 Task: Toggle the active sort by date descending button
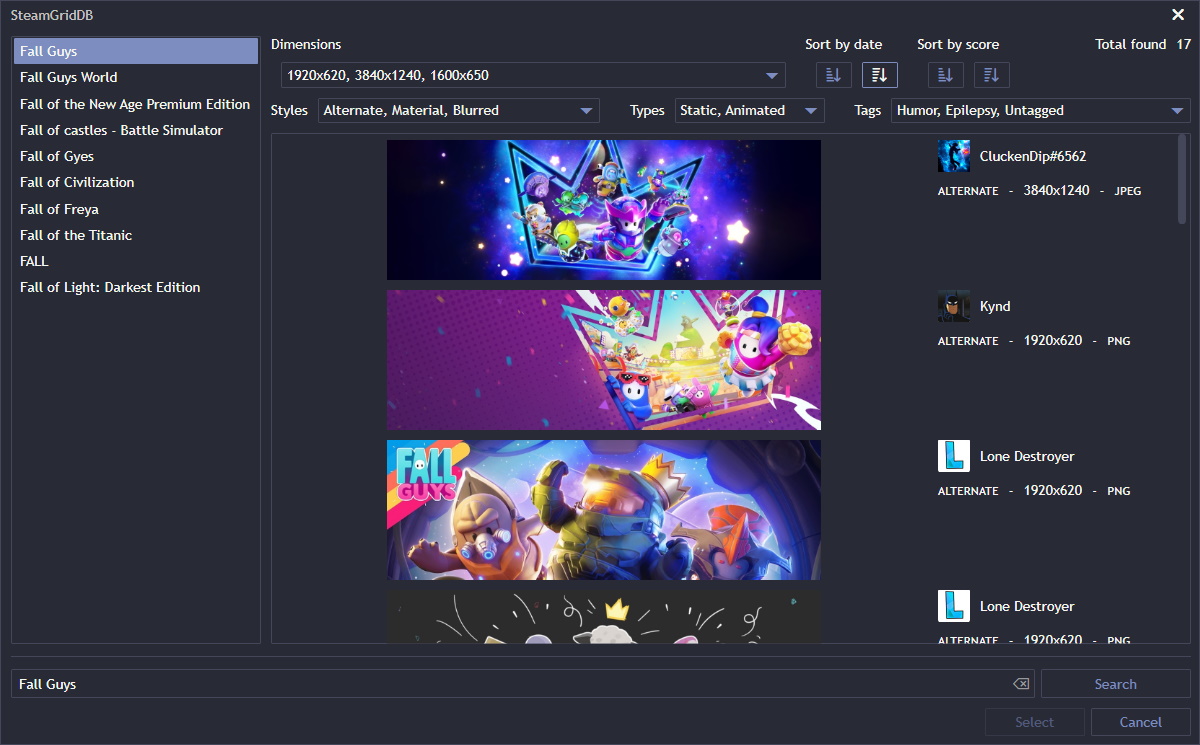click(x=880, y=75)
